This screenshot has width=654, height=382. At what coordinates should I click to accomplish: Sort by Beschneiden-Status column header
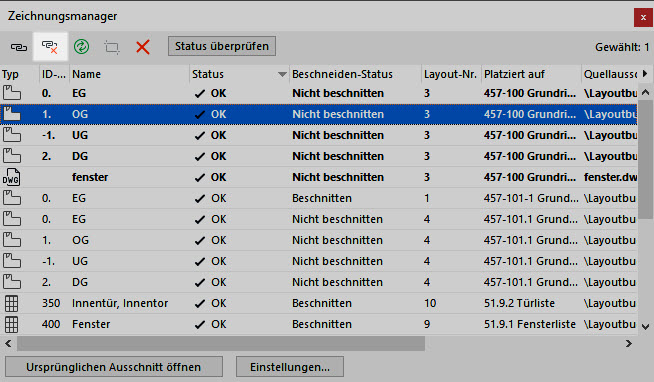pos(342,74)
